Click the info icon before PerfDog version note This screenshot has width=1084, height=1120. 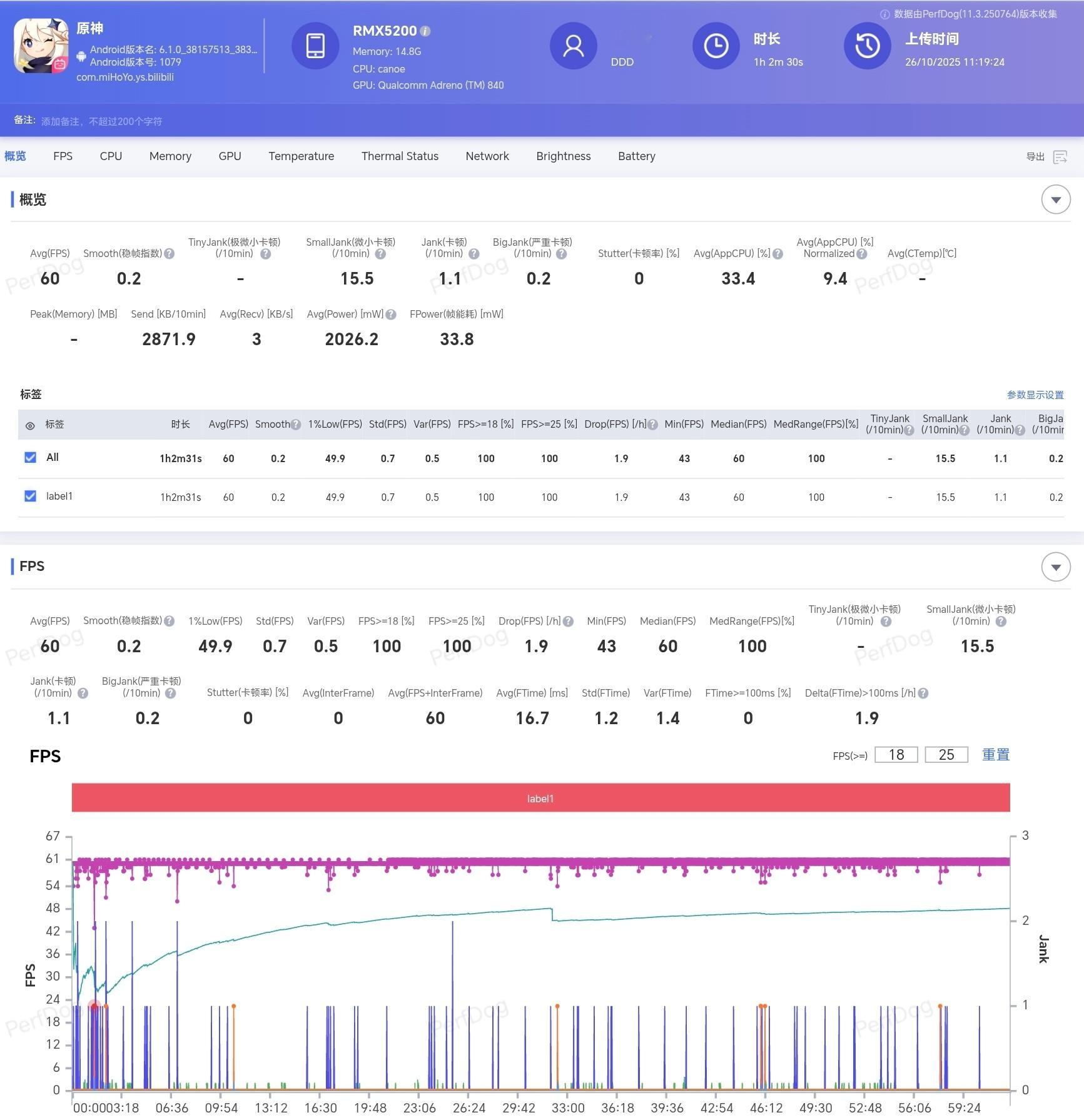pyautogui.click(x=885, y=14)
